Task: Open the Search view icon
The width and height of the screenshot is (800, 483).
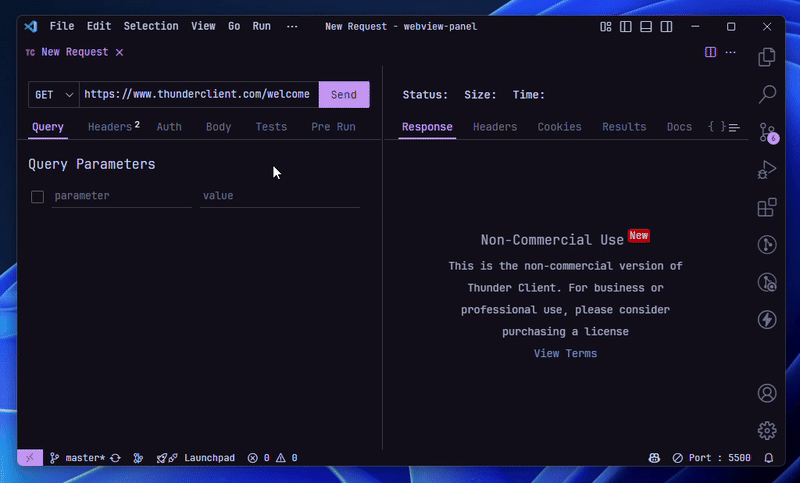Action: pos(766,94)
